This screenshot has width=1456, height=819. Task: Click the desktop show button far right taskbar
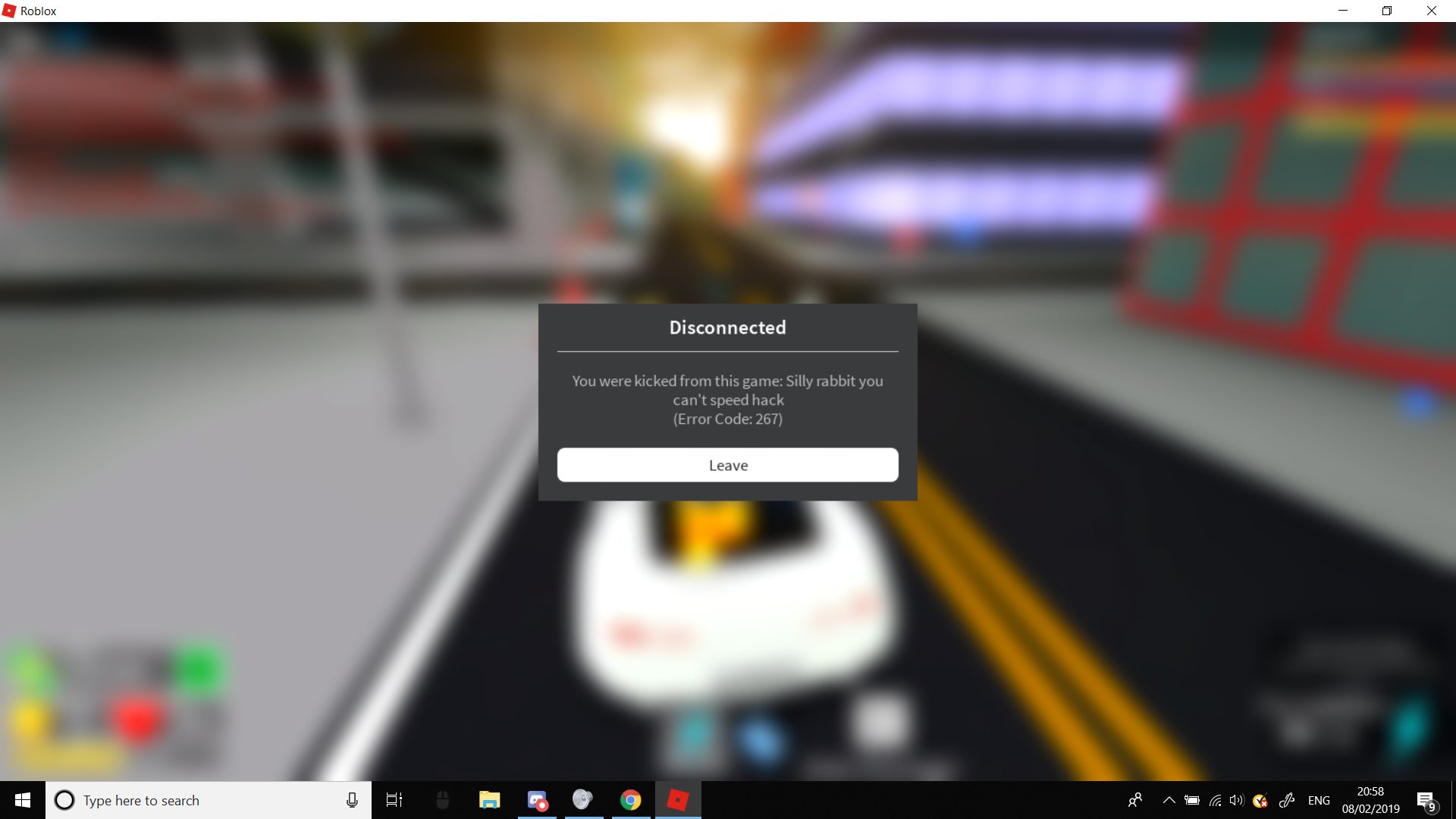1452,800
